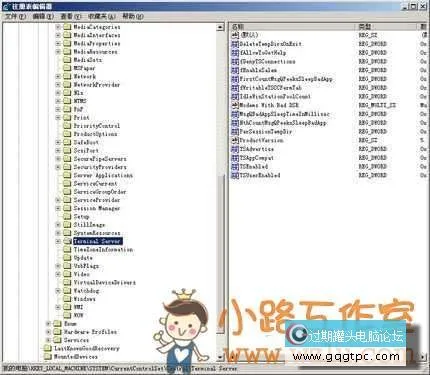
Task: Open the 编辑(E) menu
Action: 43,16
